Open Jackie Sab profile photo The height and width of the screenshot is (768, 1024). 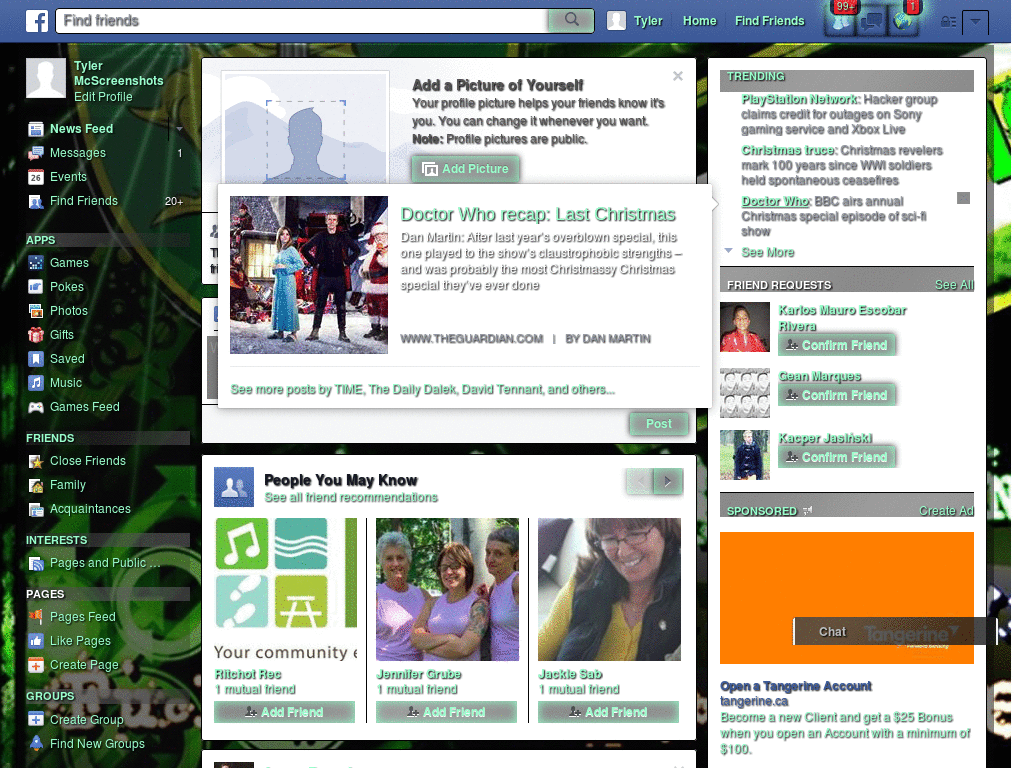609,590
